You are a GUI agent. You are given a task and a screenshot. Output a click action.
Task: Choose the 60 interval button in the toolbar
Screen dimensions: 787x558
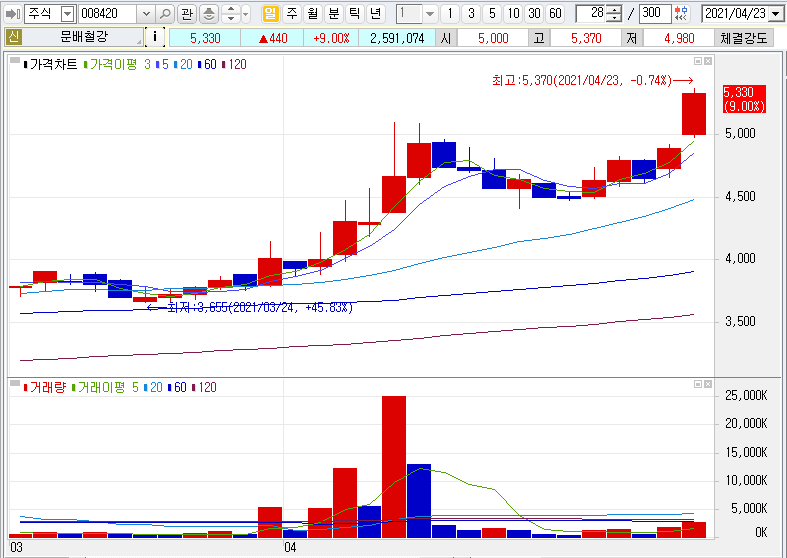[555, 14]
